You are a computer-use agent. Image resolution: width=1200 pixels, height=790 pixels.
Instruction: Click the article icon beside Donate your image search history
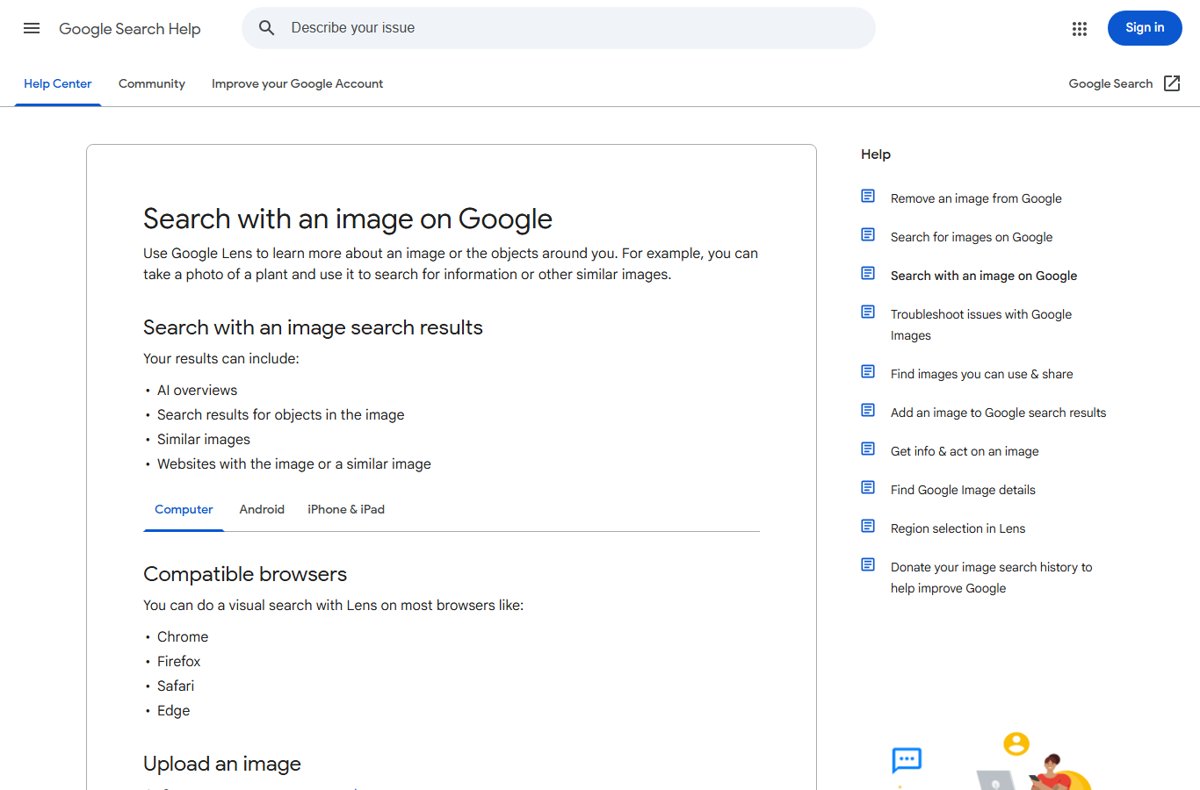(868, 565)
